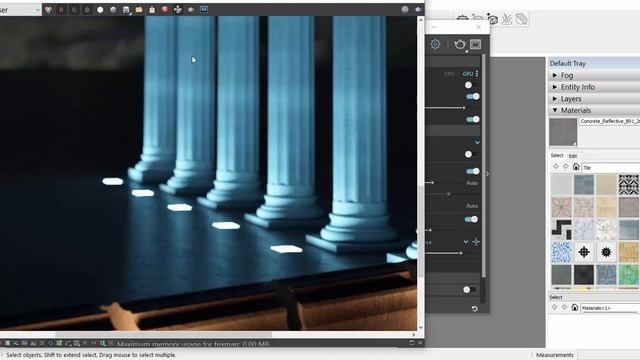This screenshot has width=640, height=360.
Task: View the green channel in frame buffer
Action: pos(74,9)
